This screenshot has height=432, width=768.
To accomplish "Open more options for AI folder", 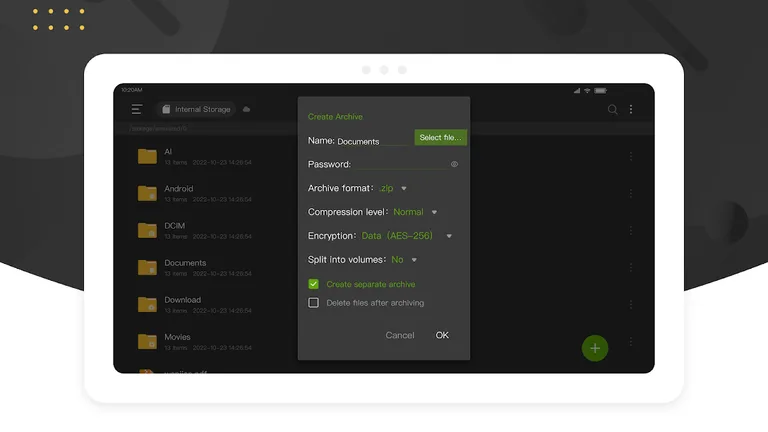I will click(631, 156).
